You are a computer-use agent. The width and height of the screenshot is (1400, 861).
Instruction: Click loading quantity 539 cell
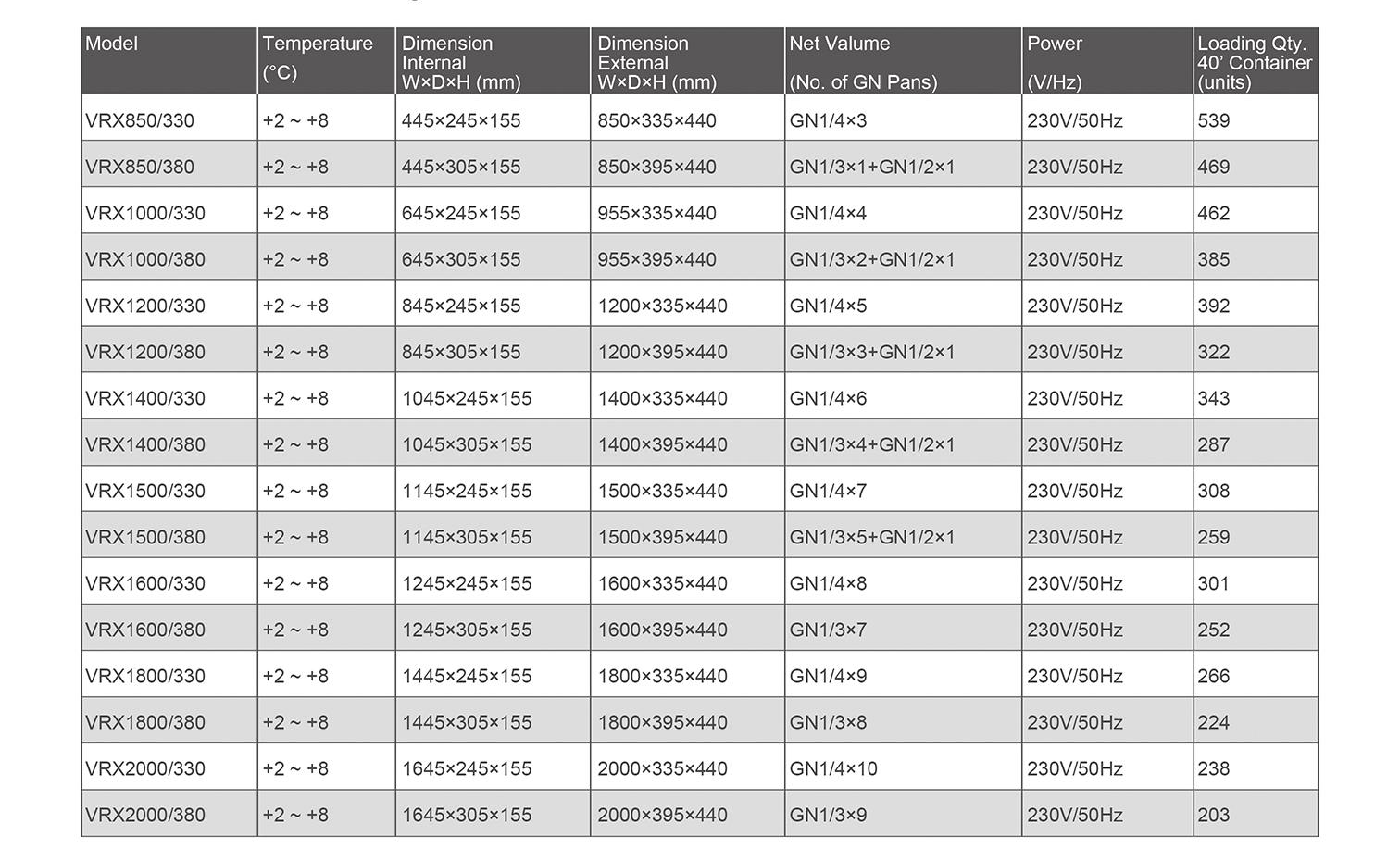(1213, 120)
